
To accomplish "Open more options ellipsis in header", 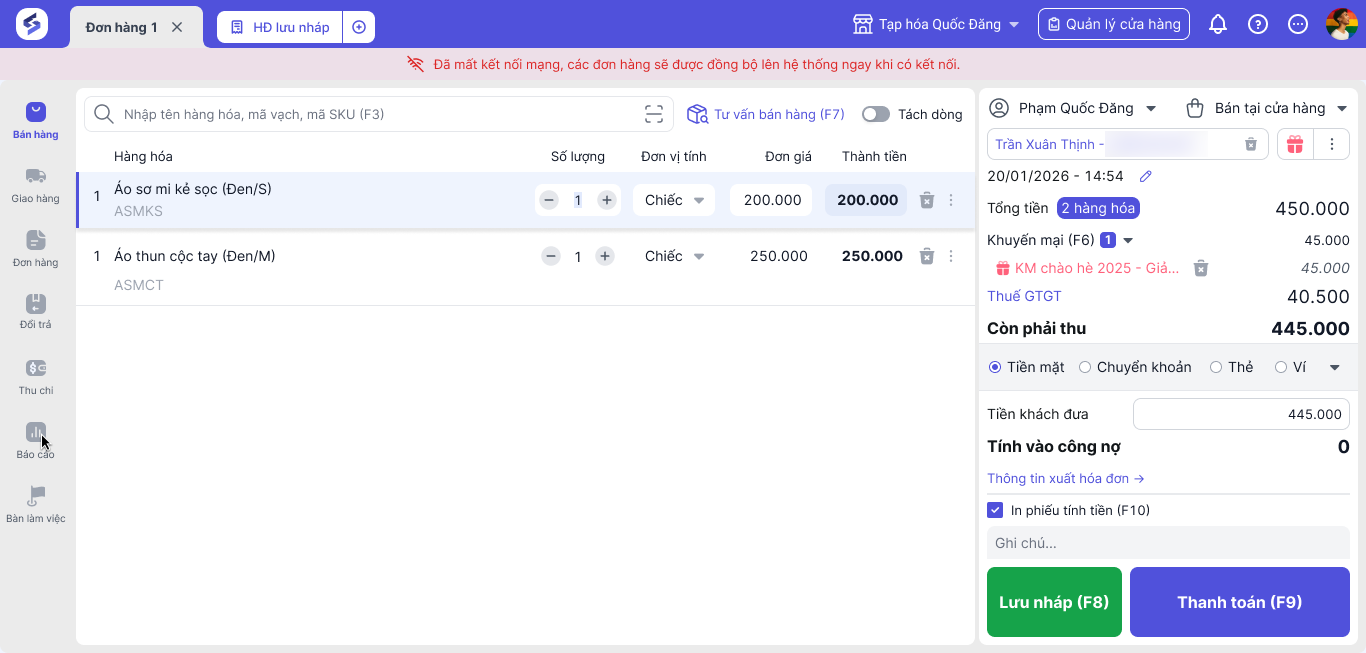I will pos(1298,24).
